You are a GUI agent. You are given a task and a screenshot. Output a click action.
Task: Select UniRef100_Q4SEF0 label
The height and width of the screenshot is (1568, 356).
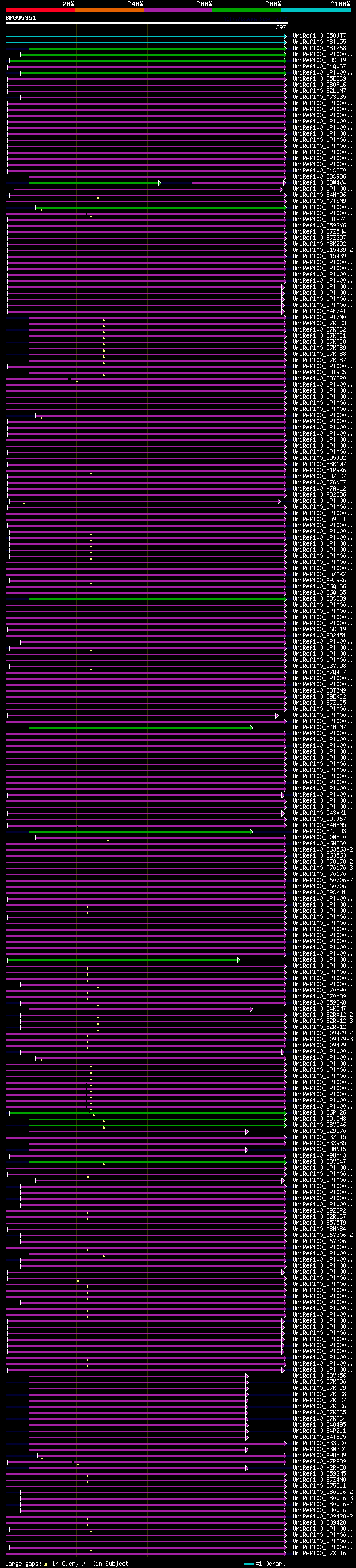point(319,171)
